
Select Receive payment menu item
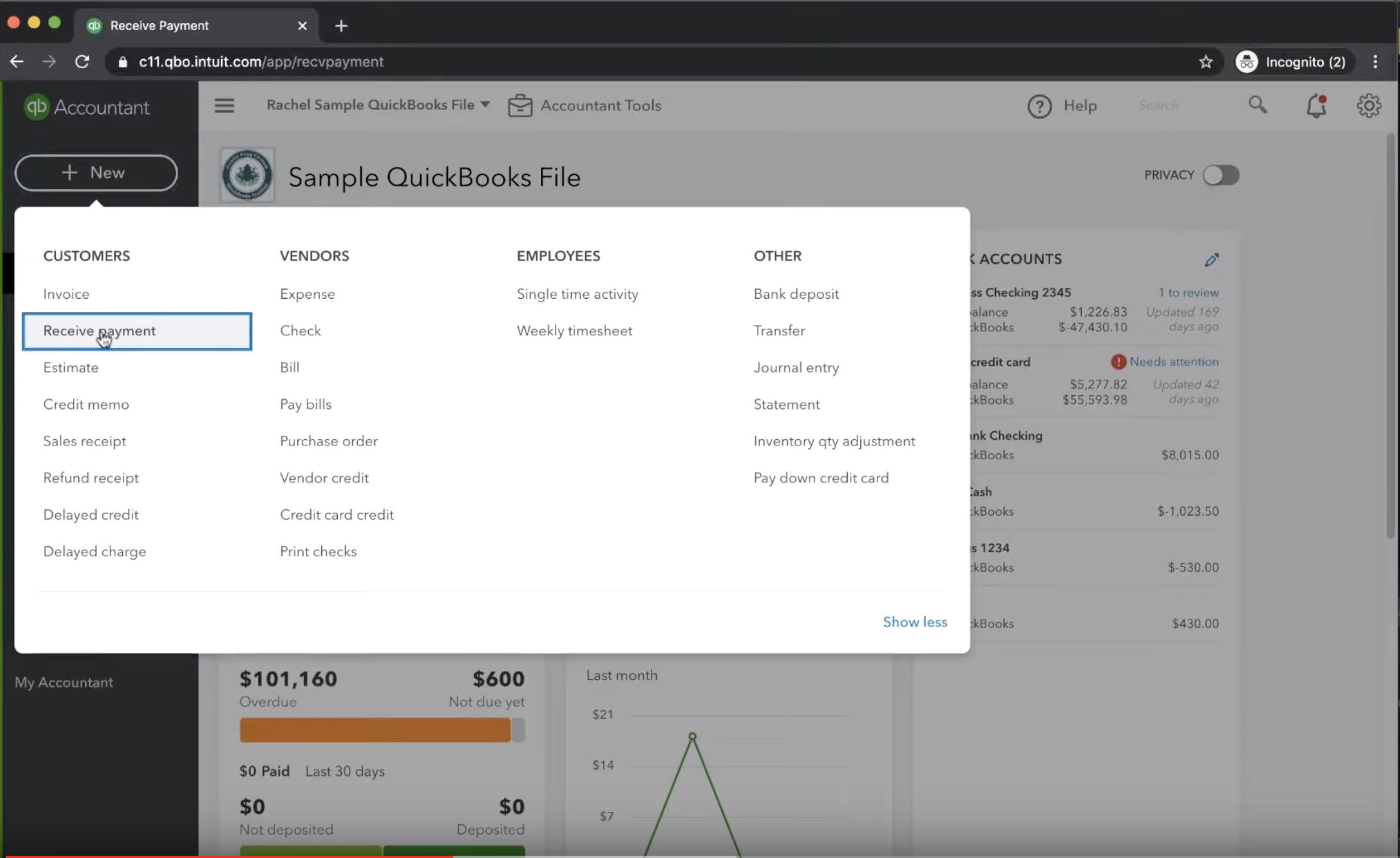coord(137,331)
